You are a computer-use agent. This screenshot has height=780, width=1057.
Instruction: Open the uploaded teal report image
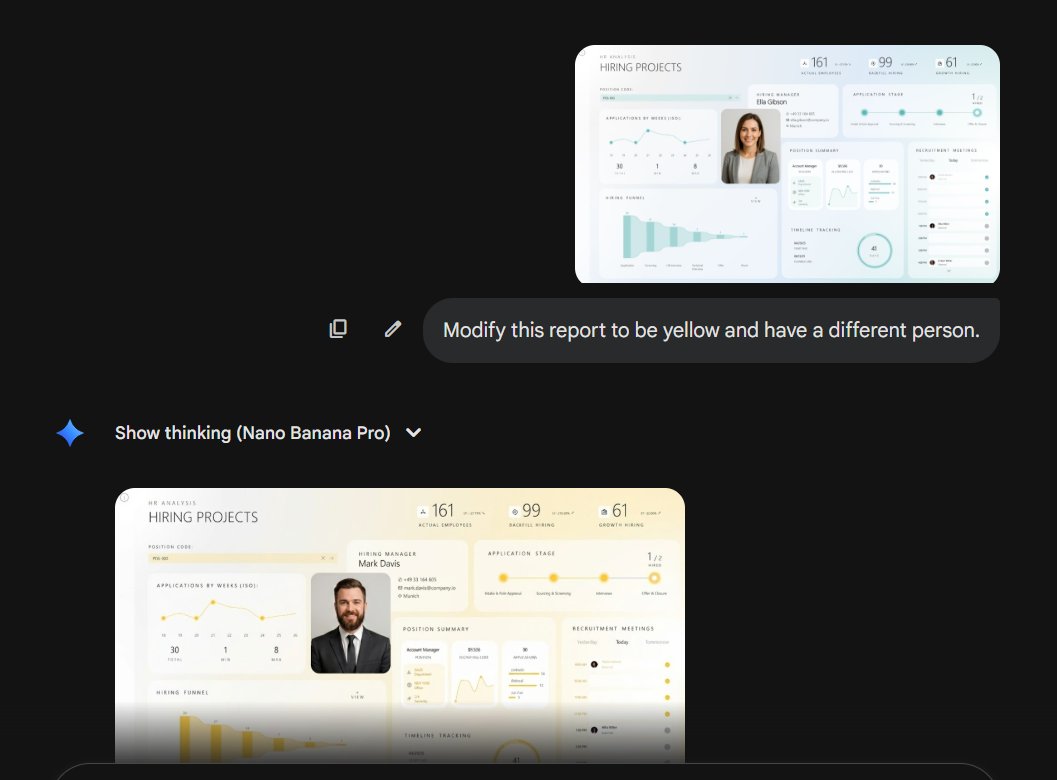787,164
